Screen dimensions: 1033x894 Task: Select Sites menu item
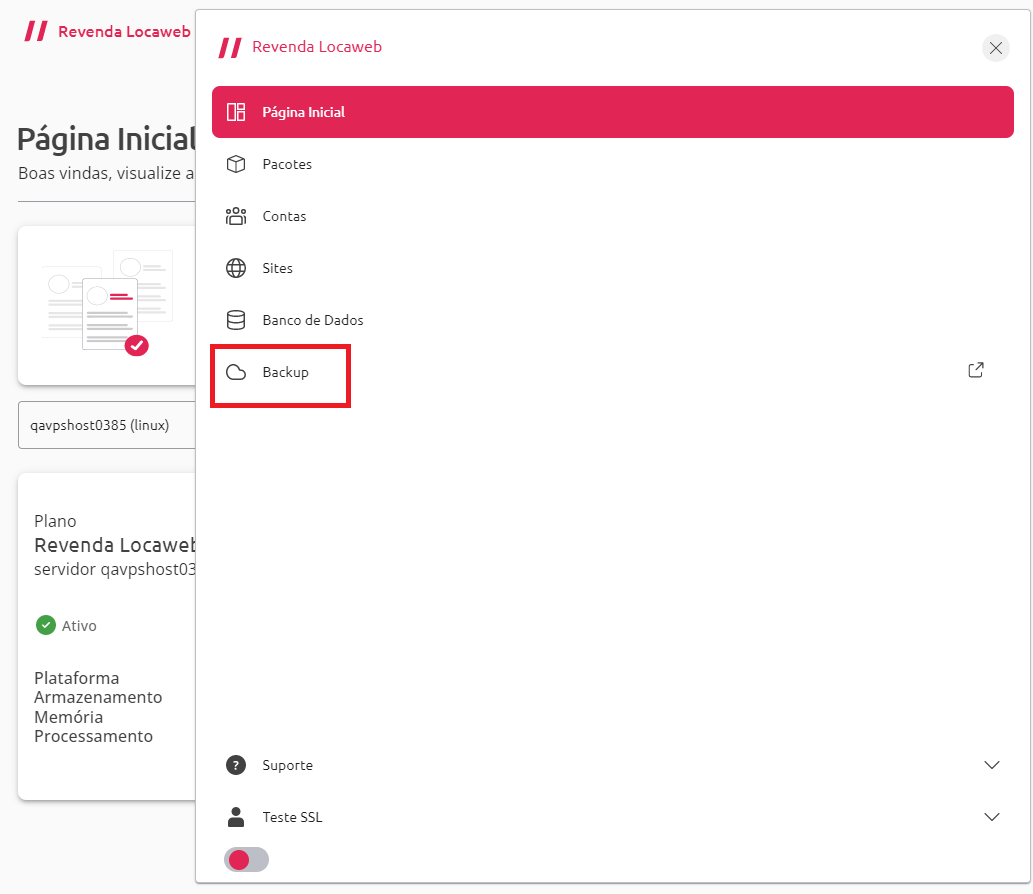612,268
